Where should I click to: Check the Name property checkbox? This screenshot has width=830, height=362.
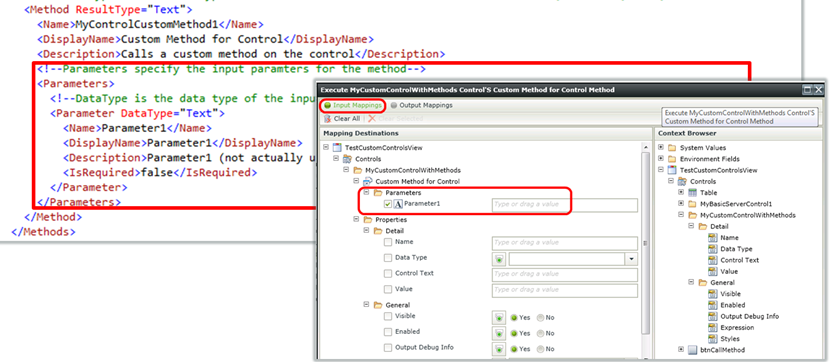point(388,242)
